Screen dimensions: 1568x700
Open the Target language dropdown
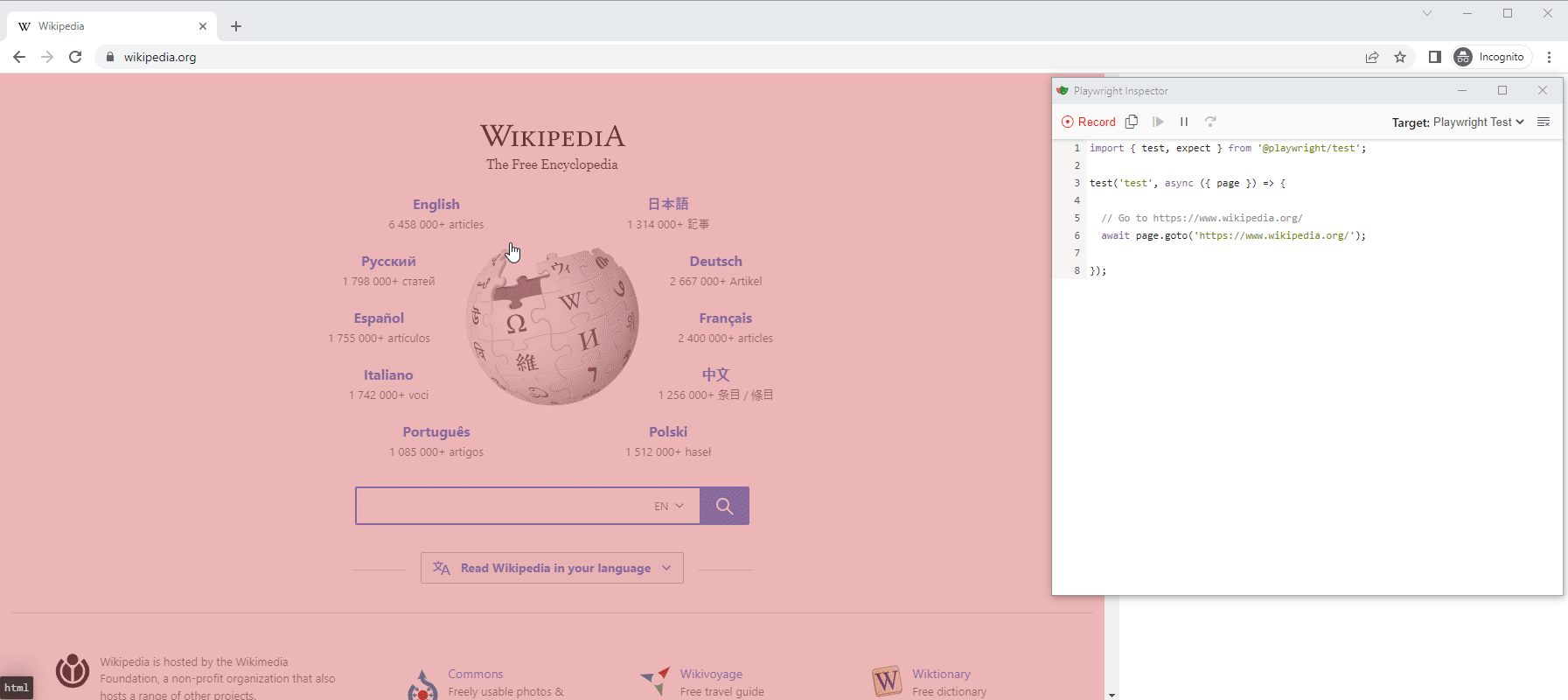(x=1479, y=122)
